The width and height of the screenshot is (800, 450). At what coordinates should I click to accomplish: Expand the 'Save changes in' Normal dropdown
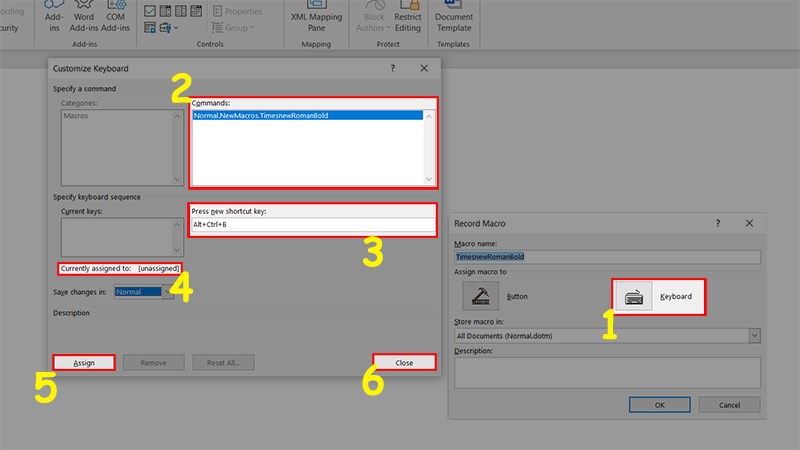pyautogui.click(x=166, y=292)
